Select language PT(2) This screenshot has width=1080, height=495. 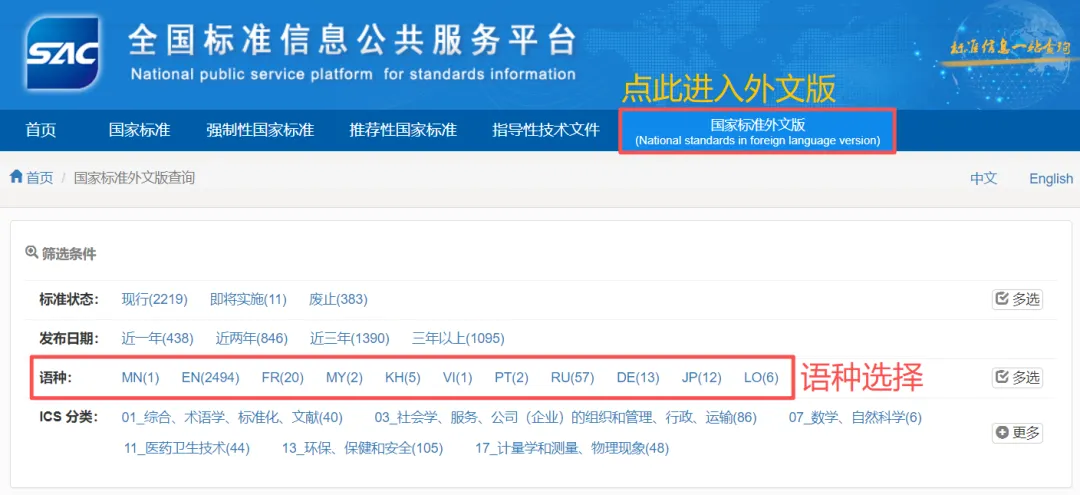coord(512,377)
